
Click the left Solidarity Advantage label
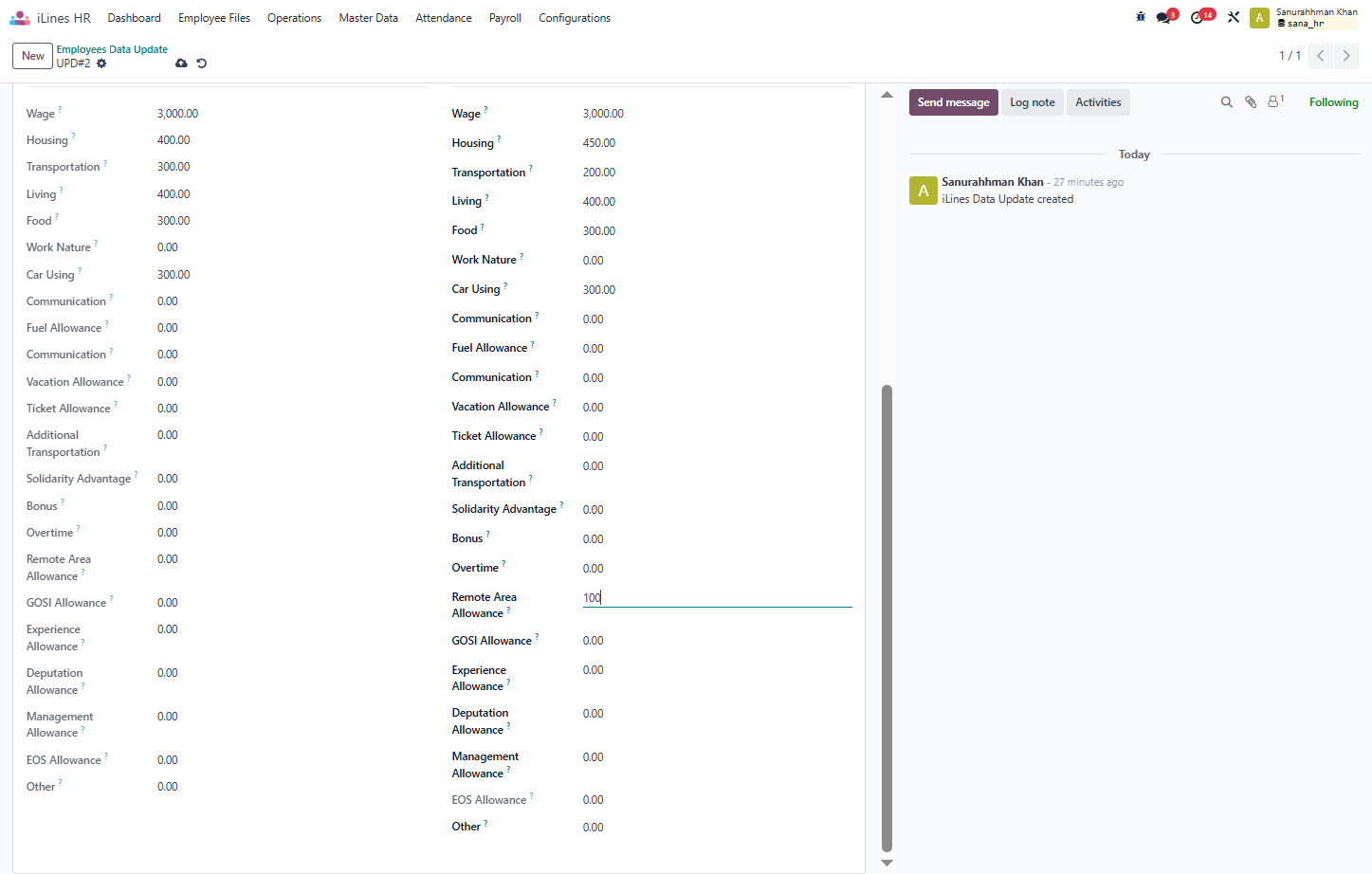coord(79,480)
